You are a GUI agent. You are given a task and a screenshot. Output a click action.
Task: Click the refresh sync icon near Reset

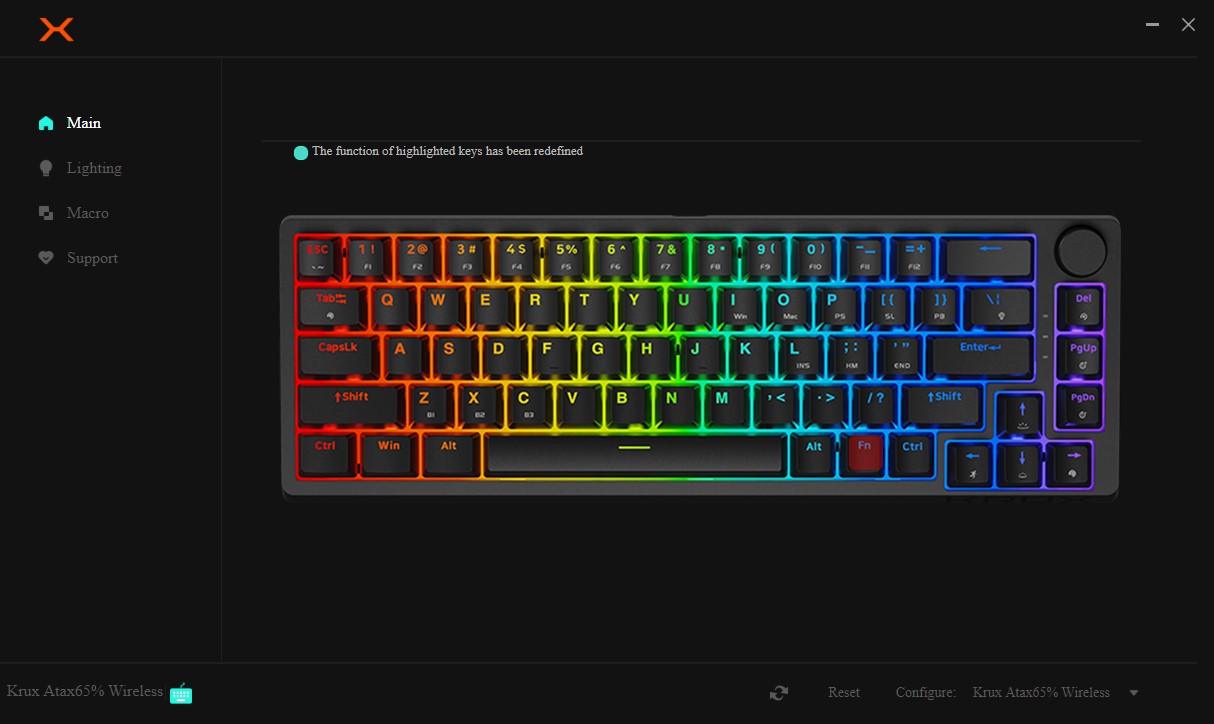[779, 693]
